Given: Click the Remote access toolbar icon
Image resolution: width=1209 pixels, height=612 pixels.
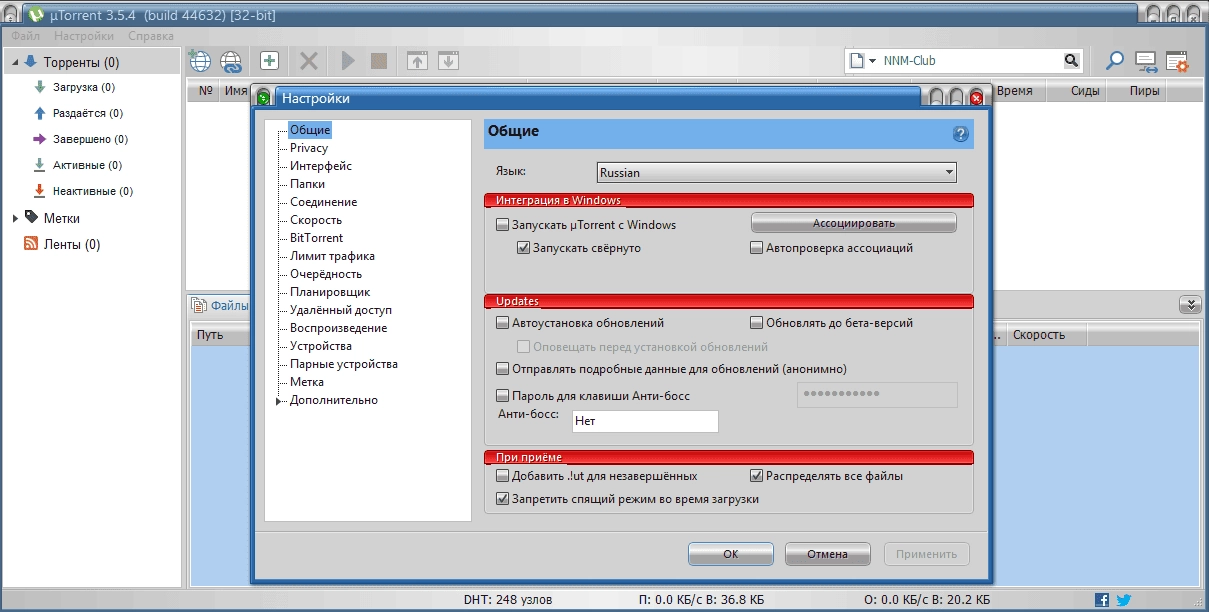Looking at the screenshot, I should (x=1146, y=62).
